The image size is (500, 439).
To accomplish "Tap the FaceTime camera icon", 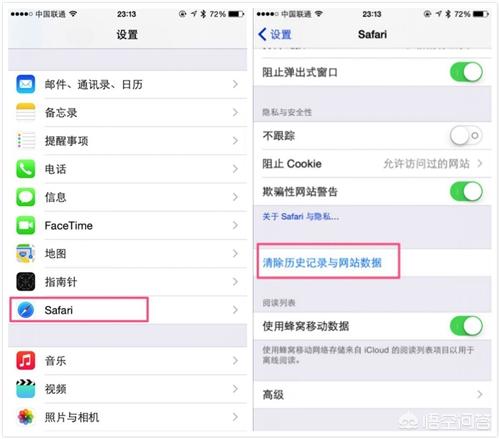I will (26, 225).
